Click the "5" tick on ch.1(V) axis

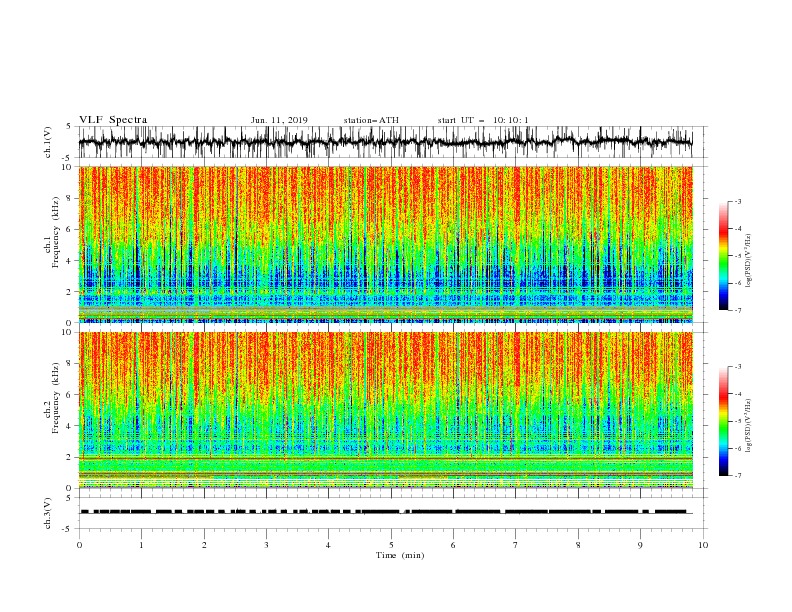[69, 127]
